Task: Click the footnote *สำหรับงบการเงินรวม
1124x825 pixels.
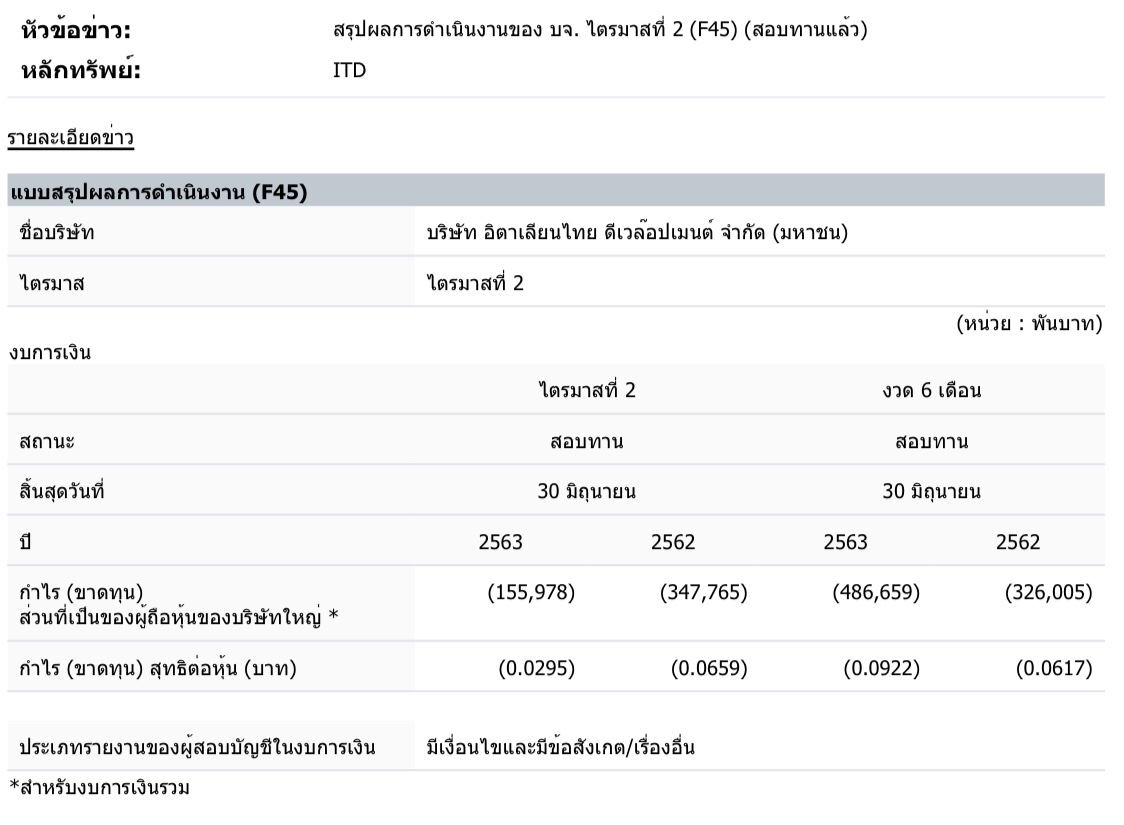Action: point(99,788)
